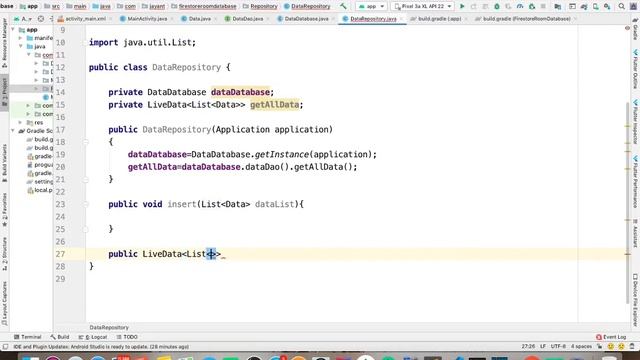Switch to the MainActivity.java tab
The image size is (640, 360).
(146, 19)
